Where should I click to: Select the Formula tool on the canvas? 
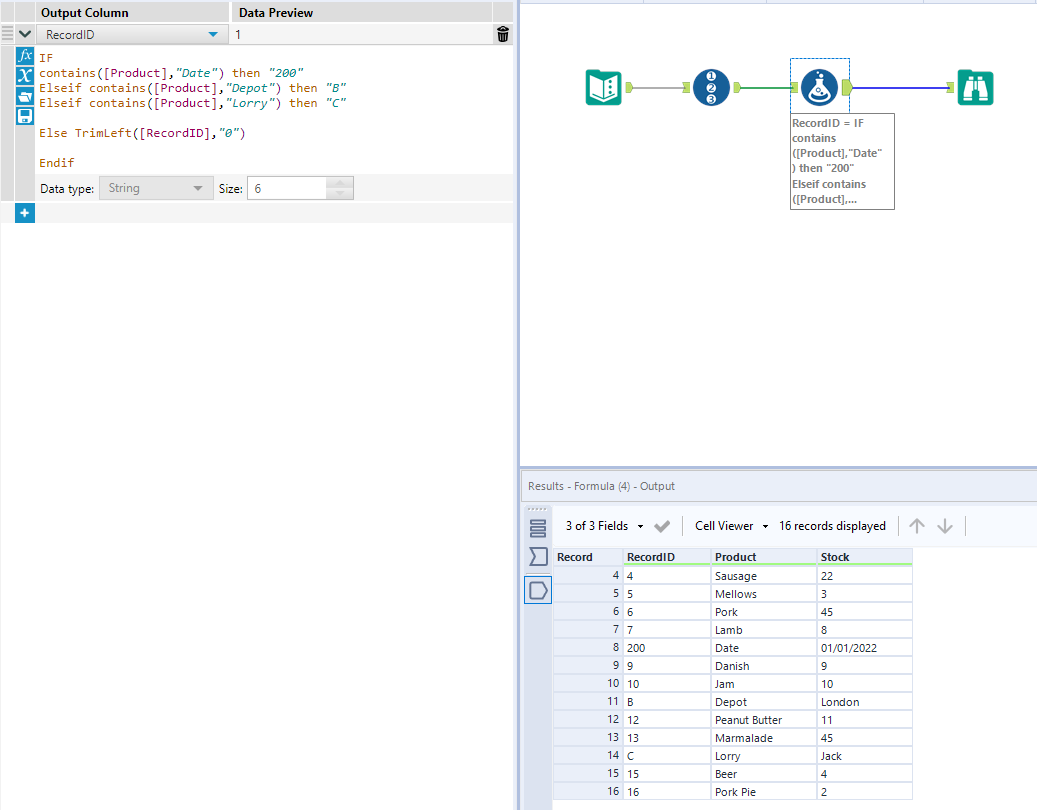[820, 87]
